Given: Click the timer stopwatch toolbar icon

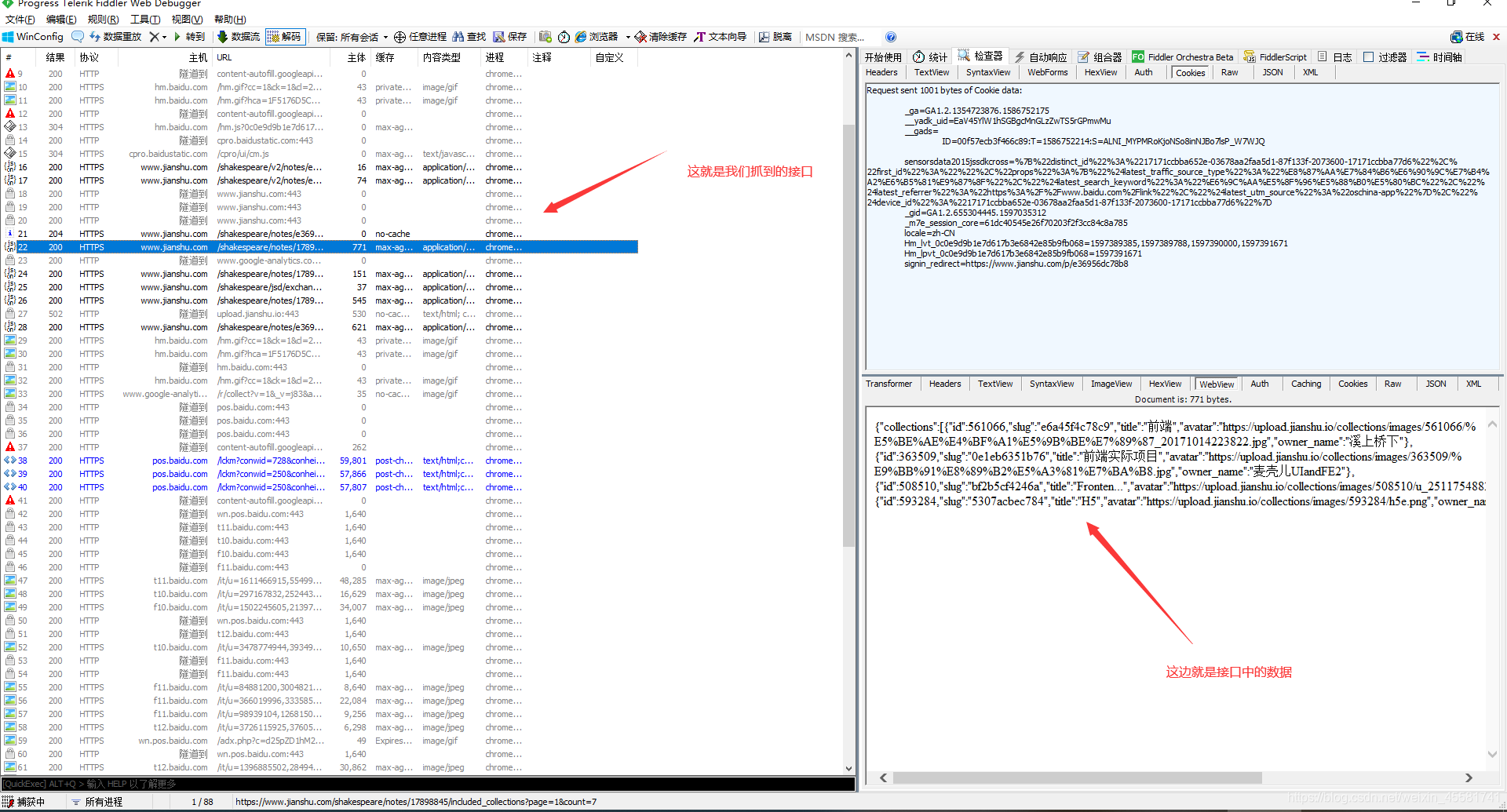Looking at the screenshot, I should 564,37.
